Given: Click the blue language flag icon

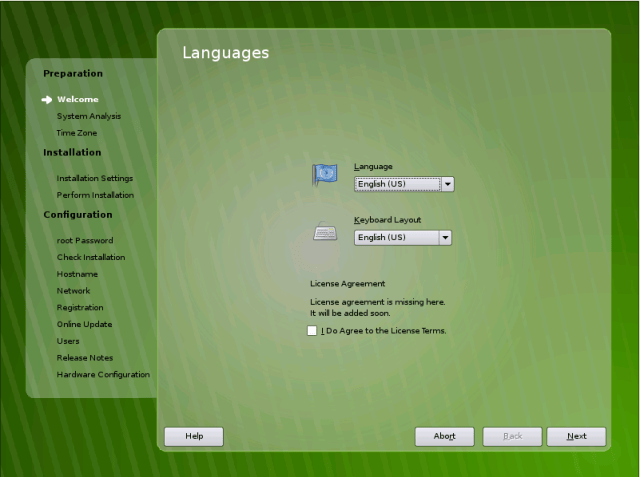Looking at the screenshot, I should coord(325,175).
